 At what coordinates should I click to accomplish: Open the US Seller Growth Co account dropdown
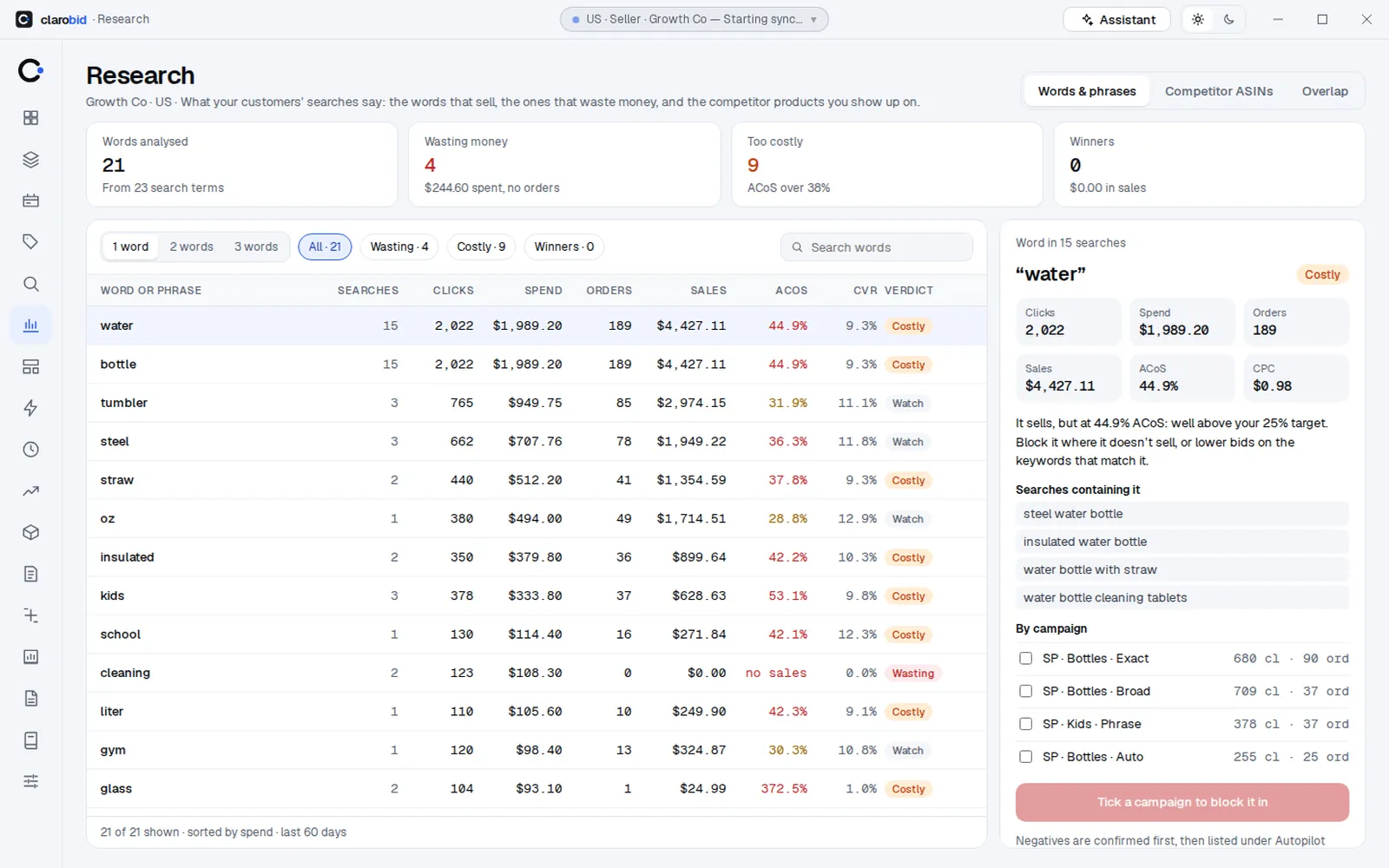pyautogui.click(x=694, y=19)
